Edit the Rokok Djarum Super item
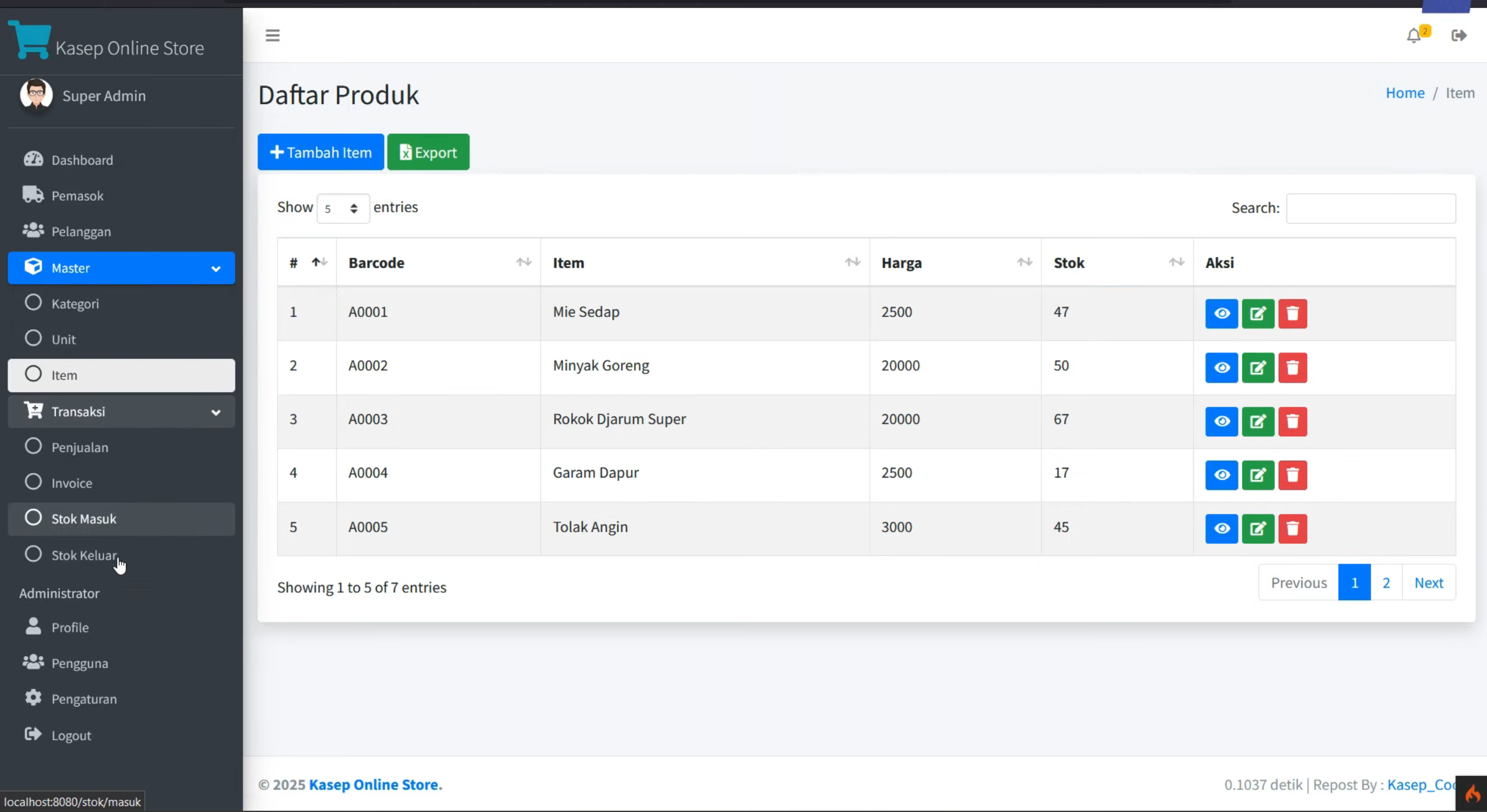 coord(1258,421)
